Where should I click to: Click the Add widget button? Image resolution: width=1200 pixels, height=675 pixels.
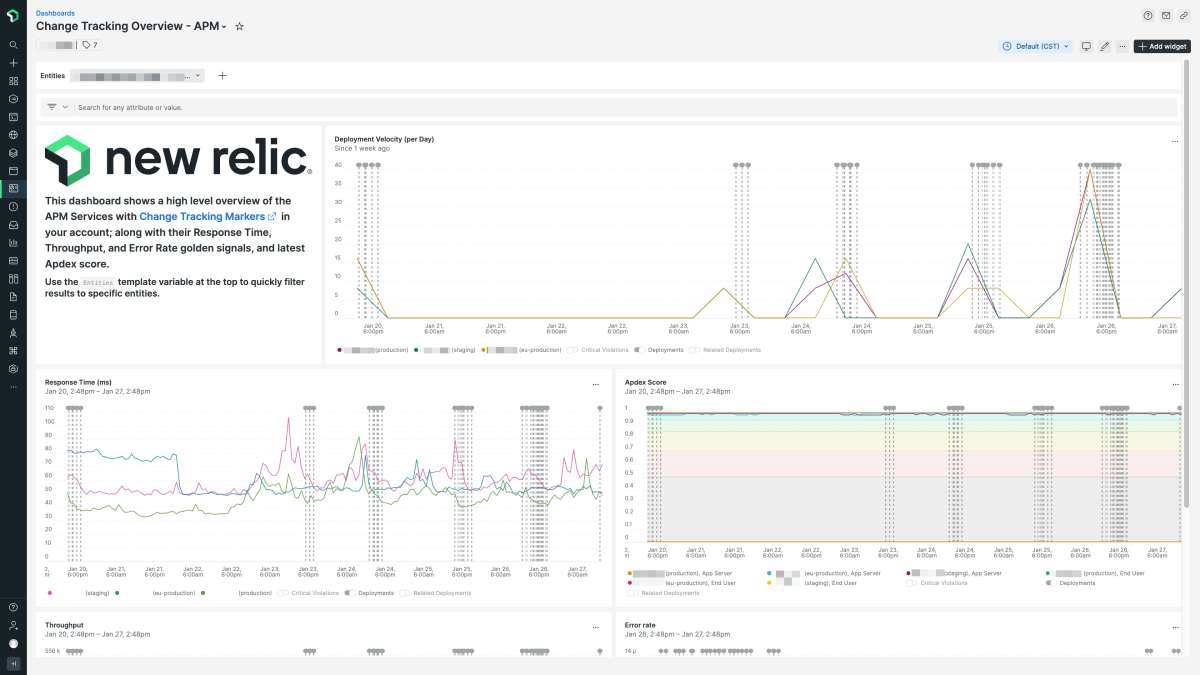point(1161,46)
